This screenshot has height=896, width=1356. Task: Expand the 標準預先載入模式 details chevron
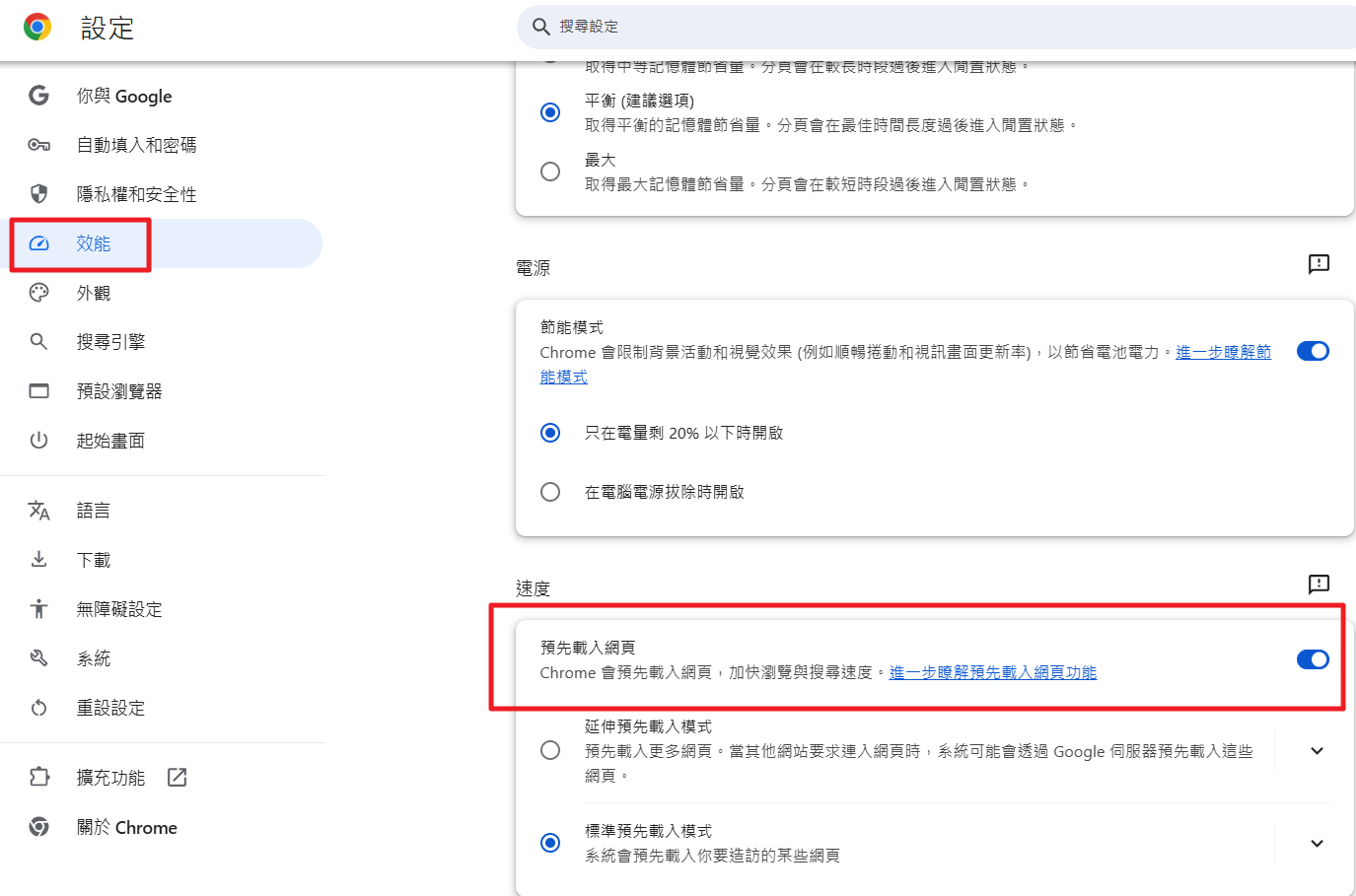(1317, 843)
